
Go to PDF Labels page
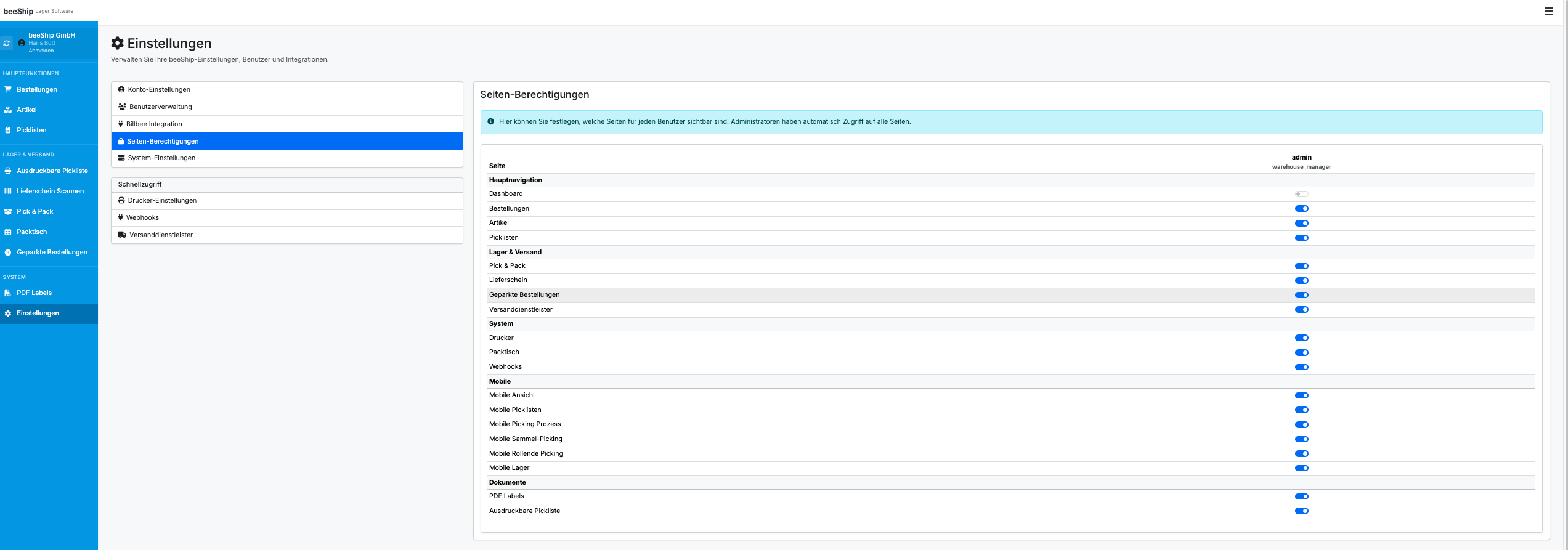point(49,293)
